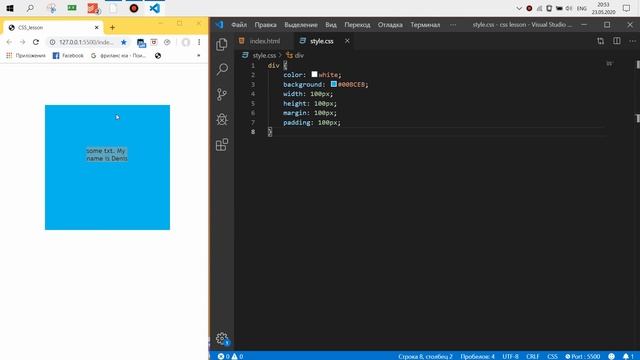The width and height of the screenshot is (640, 360).
Task: Click the VS Code logo icon in the title bar
Action: [x=220, y=25]
